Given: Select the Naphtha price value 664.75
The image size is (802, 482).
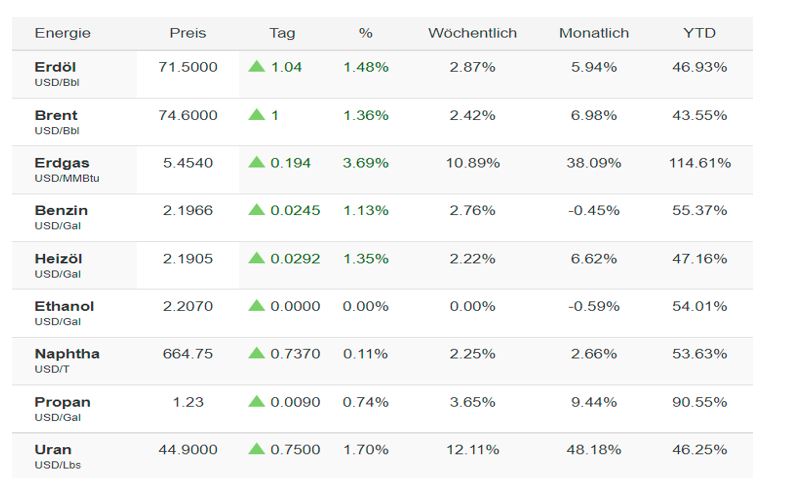Looking at the screenshot, I should [x=188, y=353].
